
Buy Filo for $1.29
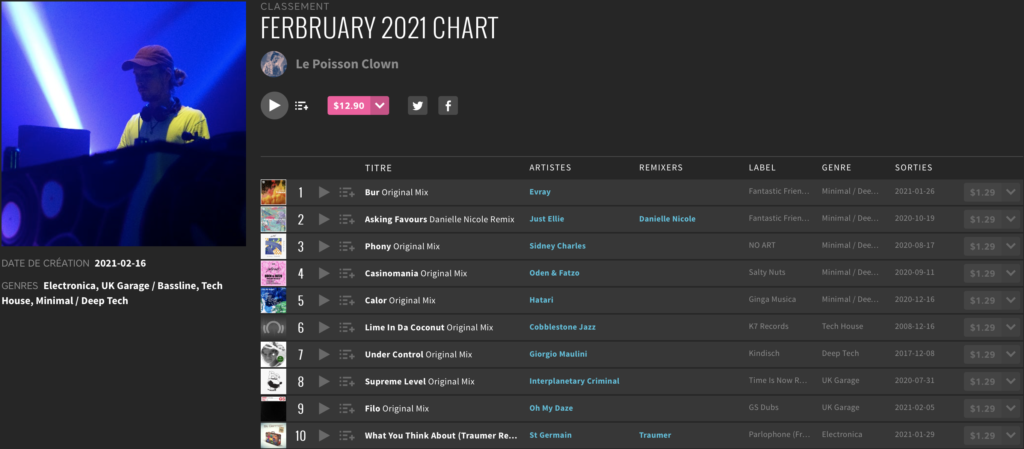tap(983, 409)
